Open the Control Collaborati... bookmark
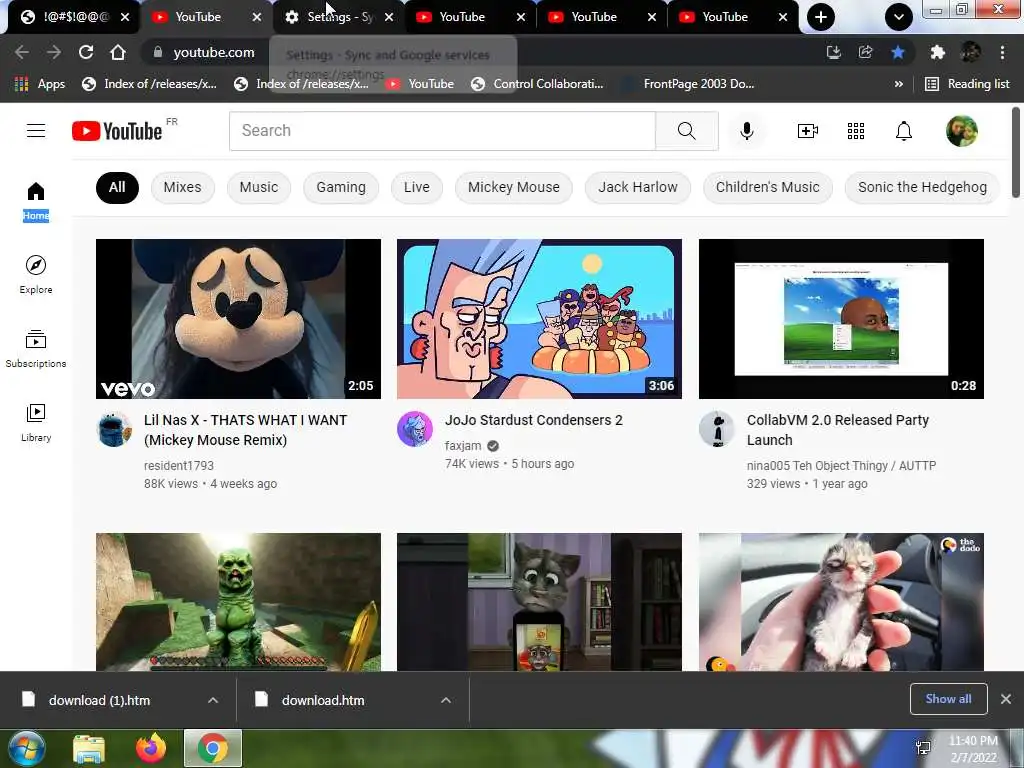The image size is (1024, 768). coord(537,84)
